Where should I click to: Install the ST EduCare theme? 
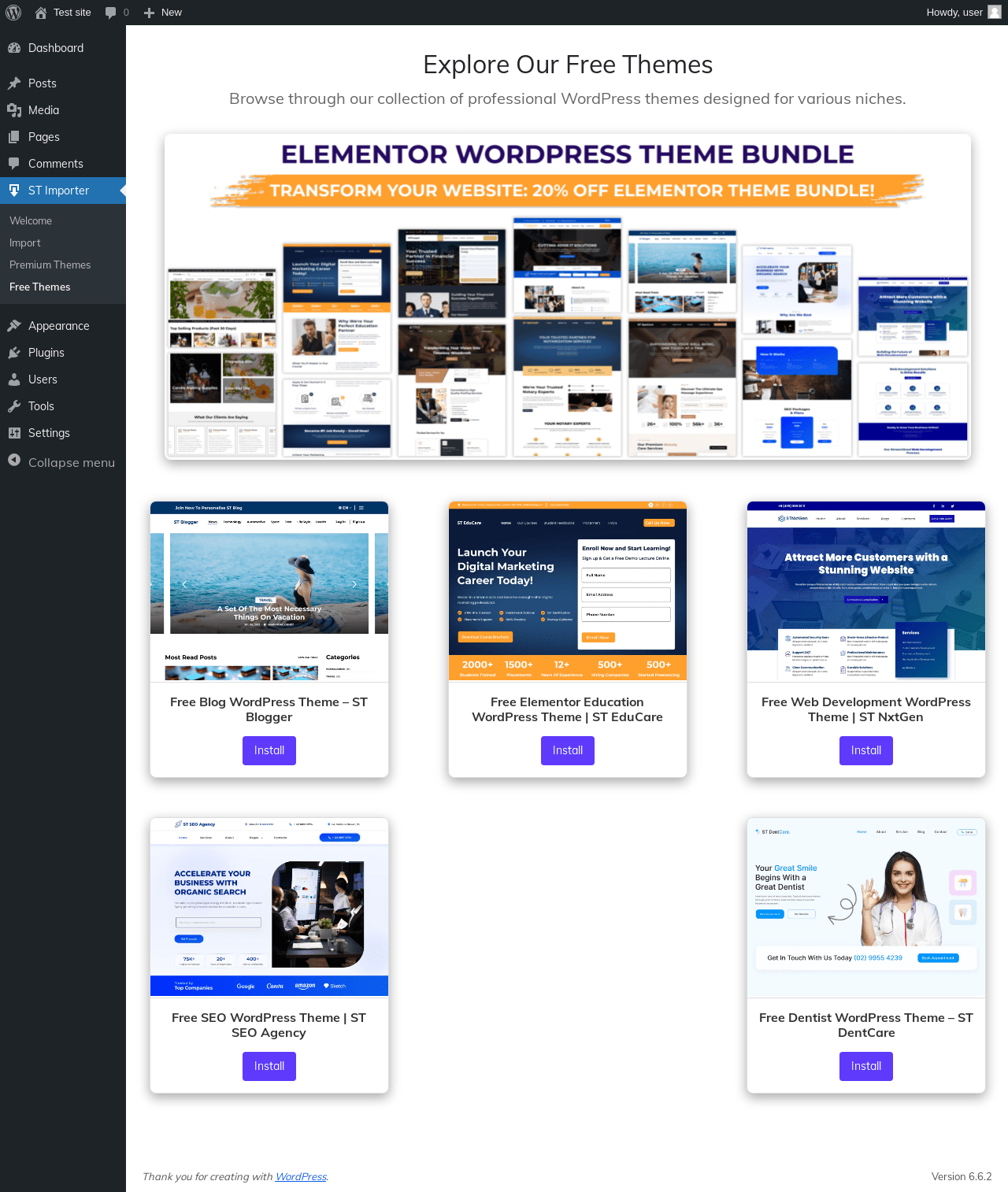(568, 750)
